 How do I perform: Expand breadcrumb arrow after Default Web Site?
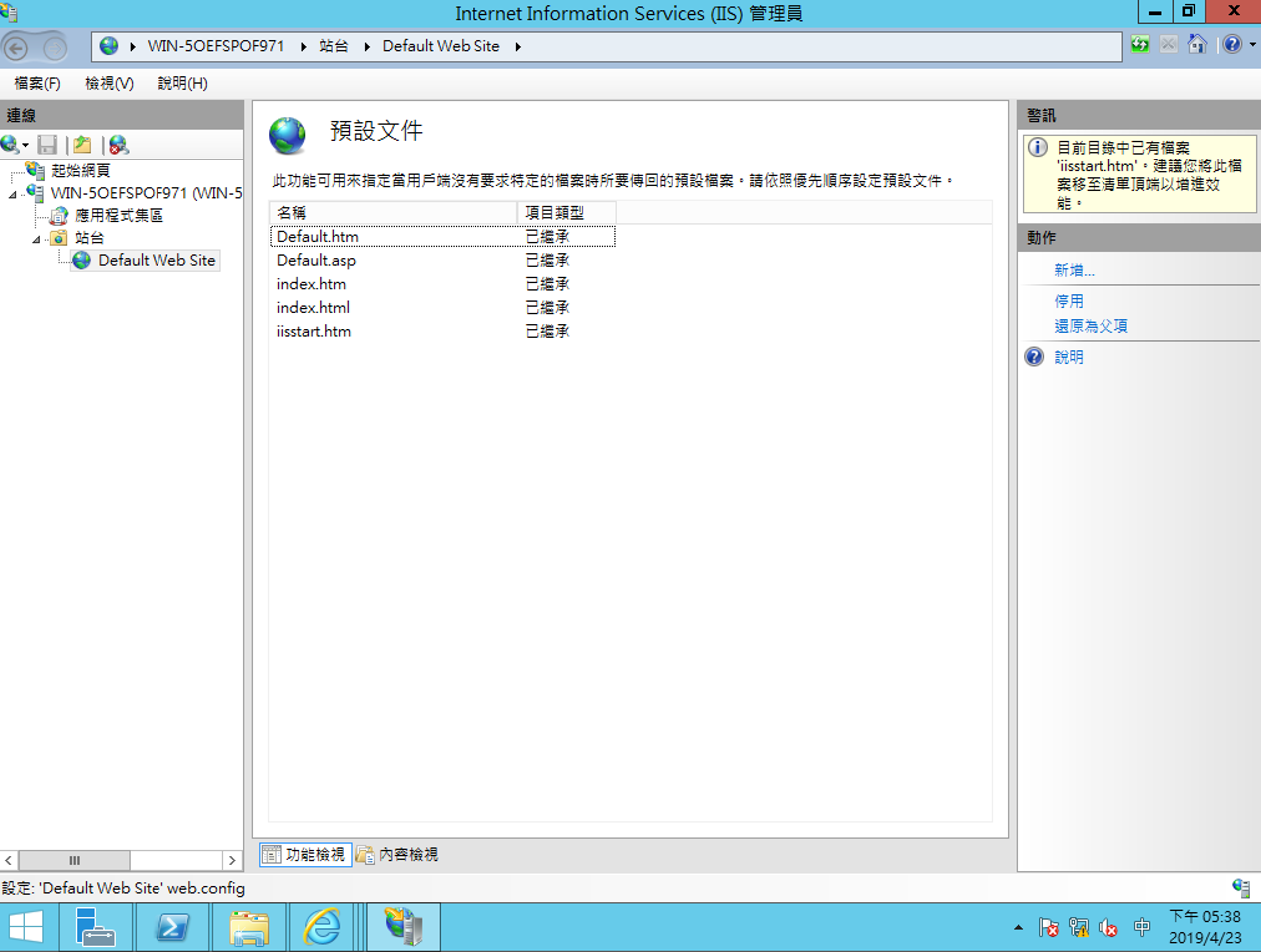coord(518,46)
